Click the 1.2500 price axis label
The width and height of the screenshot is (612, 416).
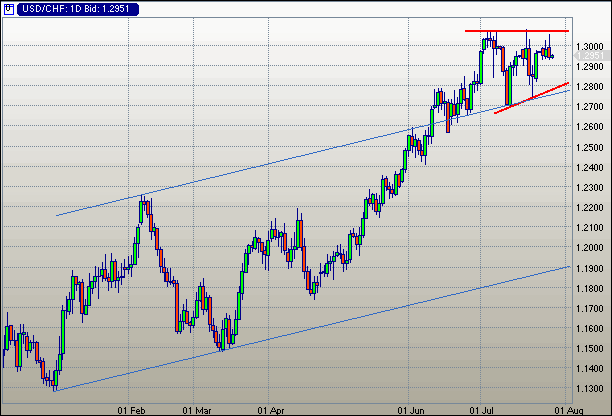[x=590, y=148]
